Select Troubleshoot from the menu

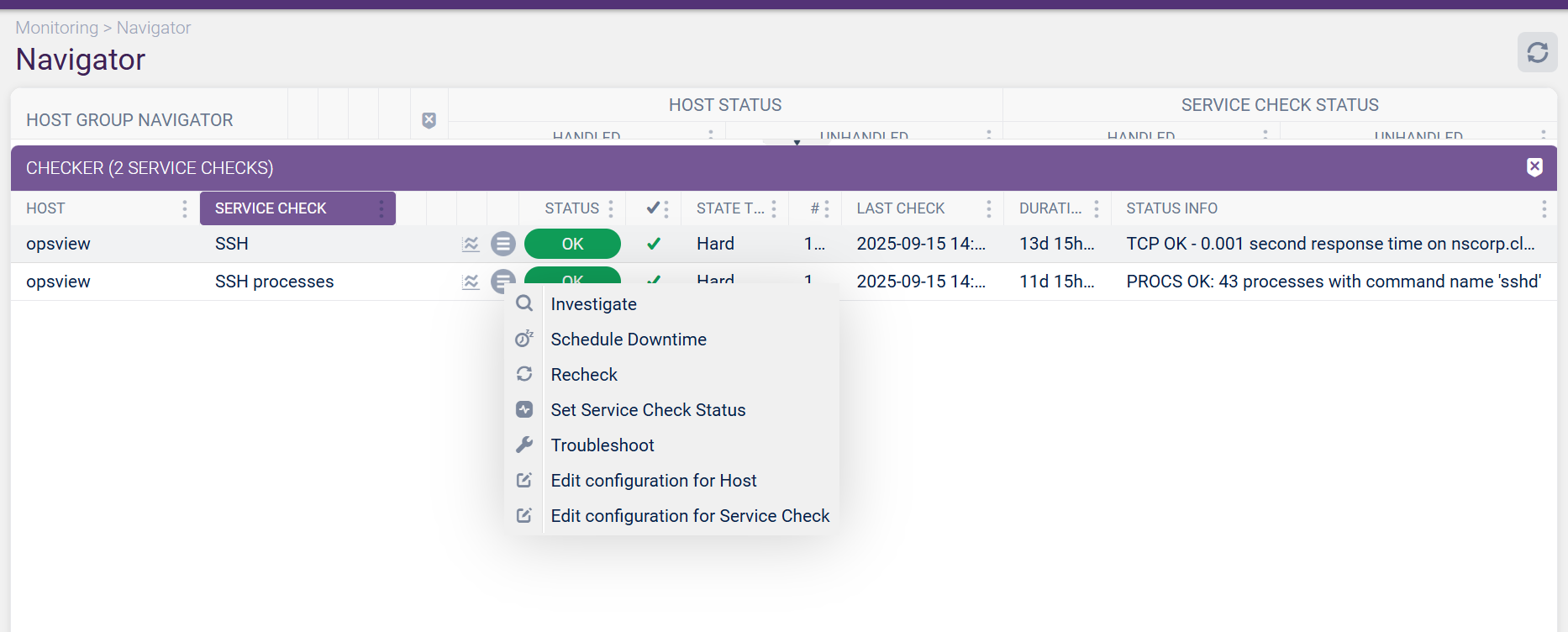click(x=602, y=445)
